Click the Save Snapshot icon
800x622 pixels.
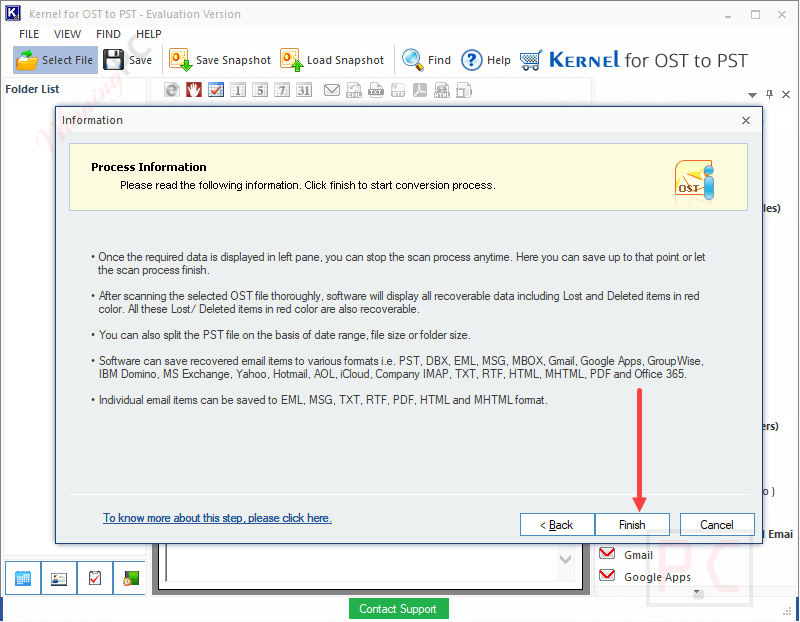[180, 60]
